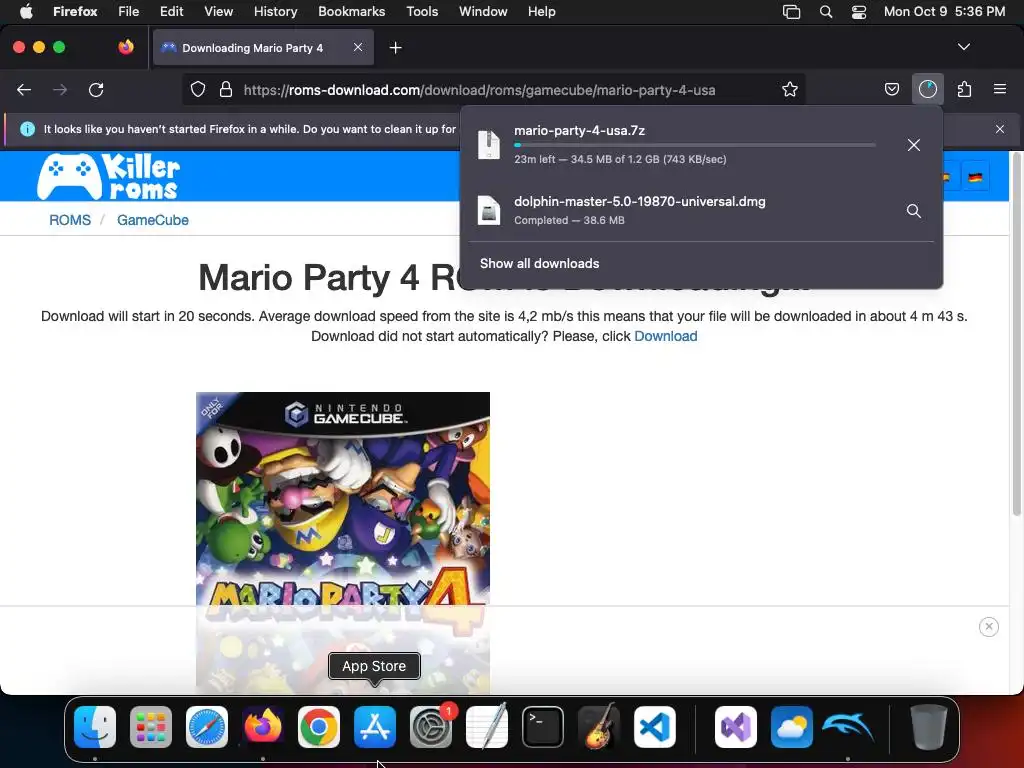
Task: Open the View menu
Action: [218, 12]
